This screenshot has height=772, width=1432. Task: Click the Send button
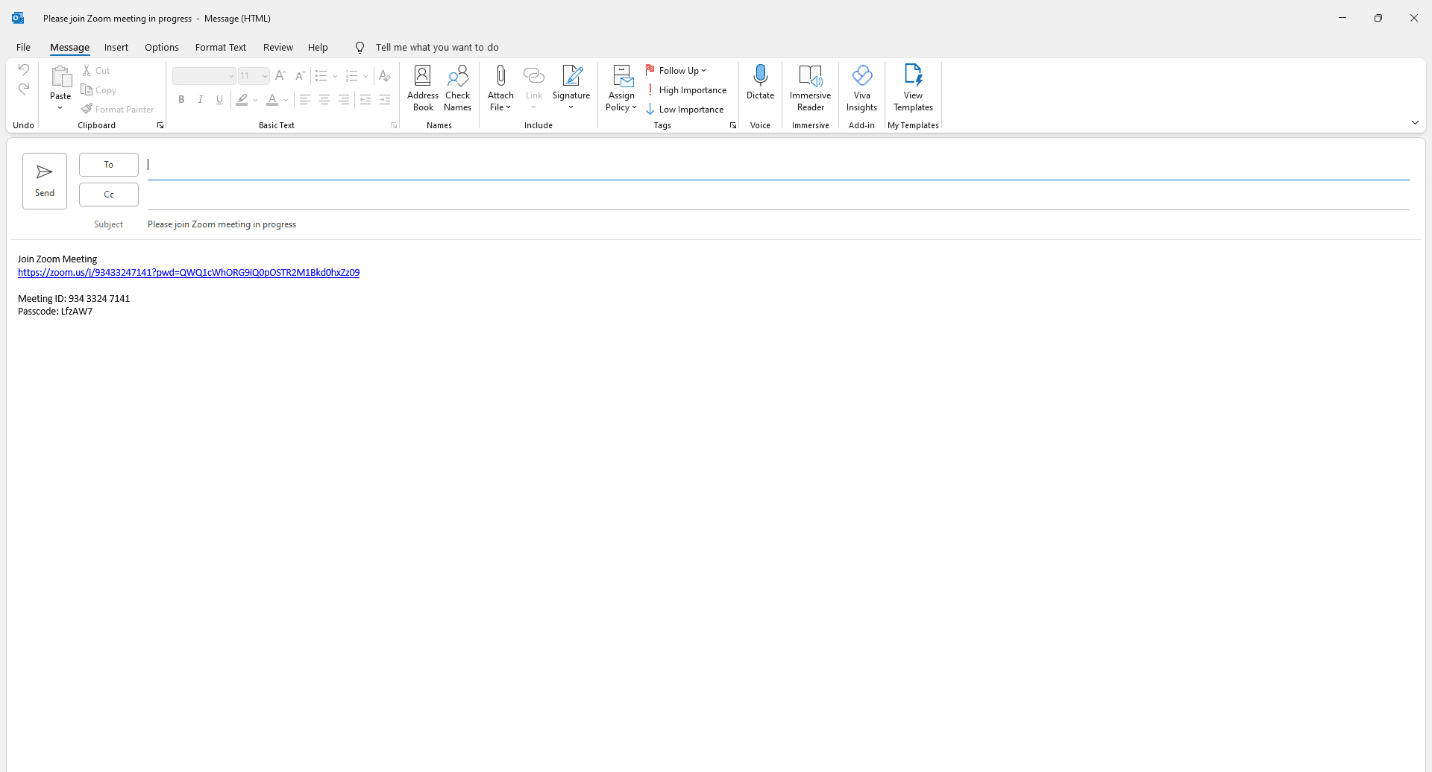[44, 181]
